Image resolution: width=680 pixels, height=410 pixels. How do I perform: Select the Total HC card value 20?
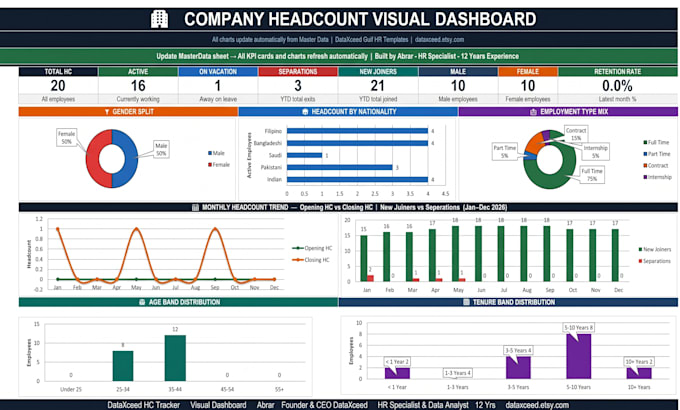[58, 86]
